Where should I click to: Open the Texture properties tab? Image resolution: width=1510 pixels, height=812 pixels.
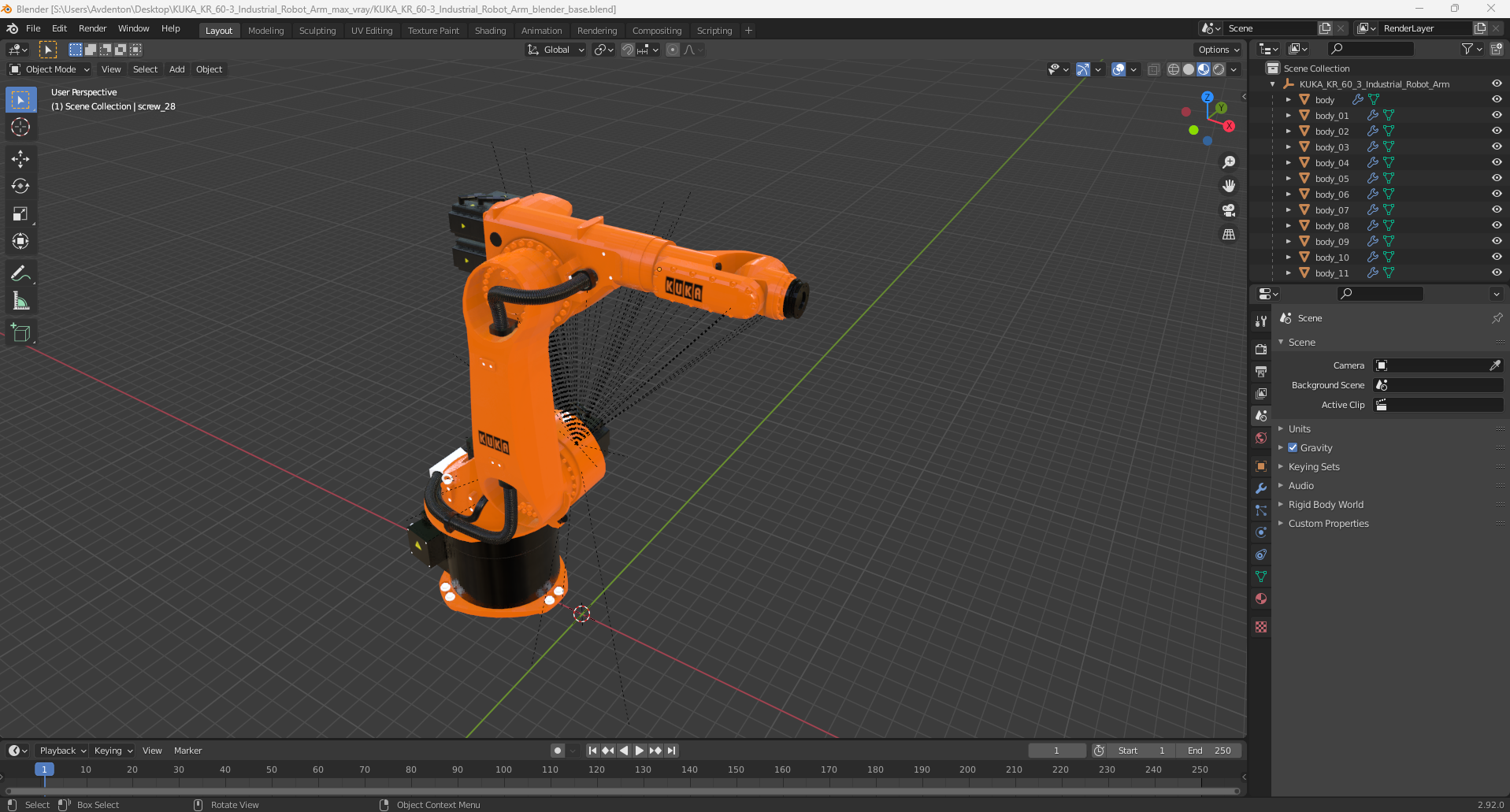tap(1261, 627)
